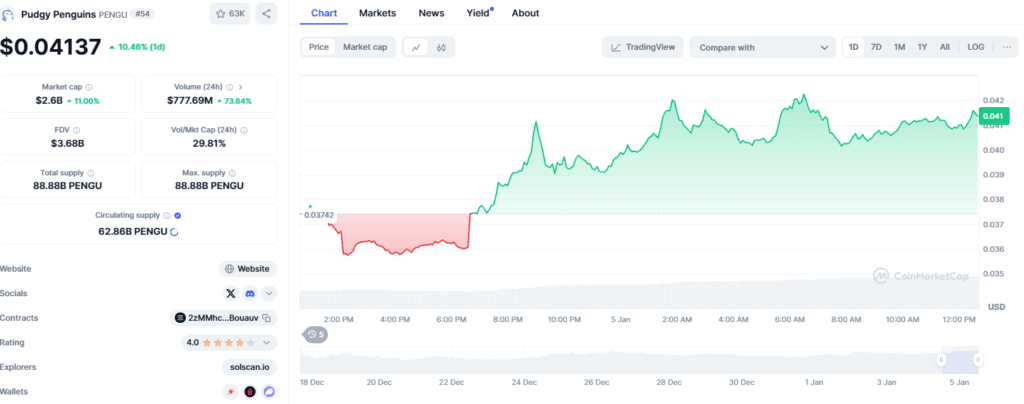Open the chart history events badge
Screen dimensions: 1024x404
pyautogui.click(x=315, y=334)
